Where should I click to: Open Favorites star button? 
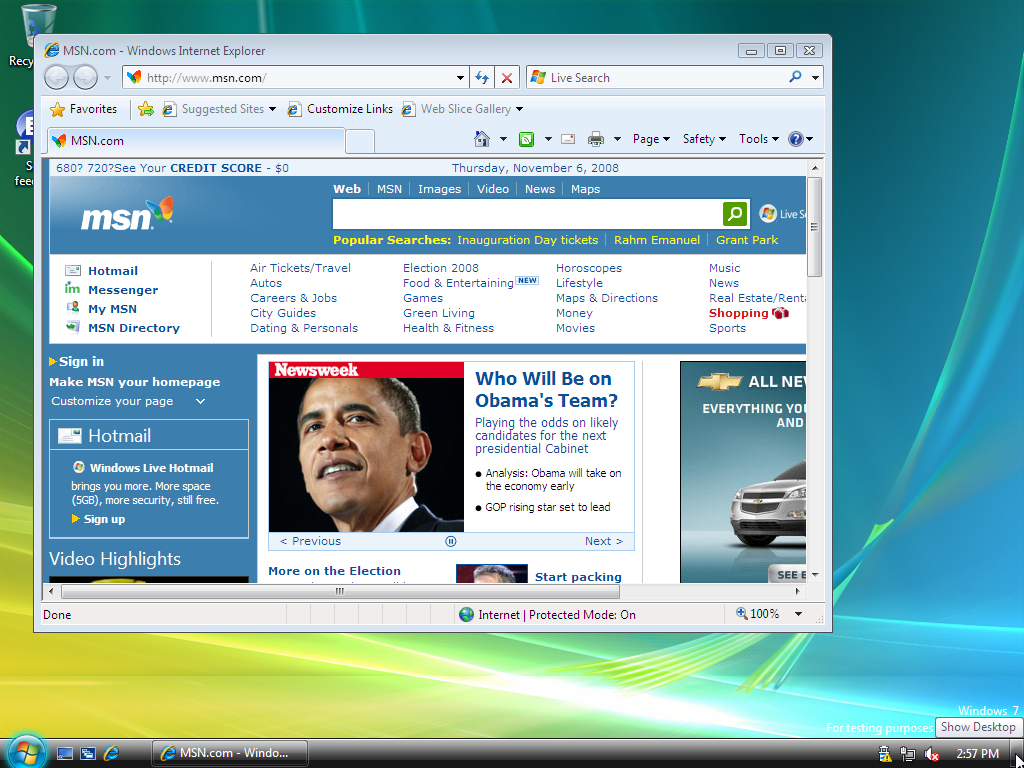(x=84, y=109)
